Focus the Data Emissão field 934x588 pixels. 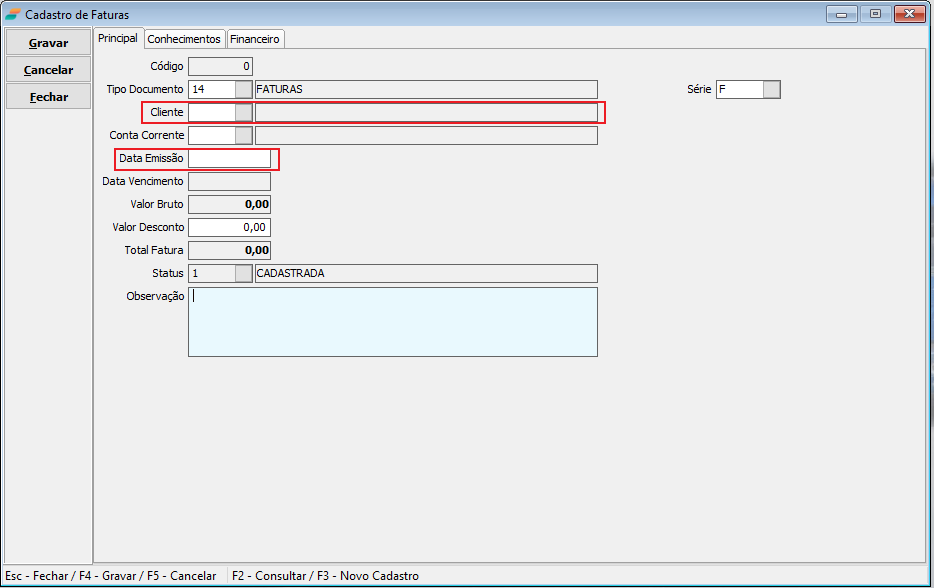[x=229, y=158]
